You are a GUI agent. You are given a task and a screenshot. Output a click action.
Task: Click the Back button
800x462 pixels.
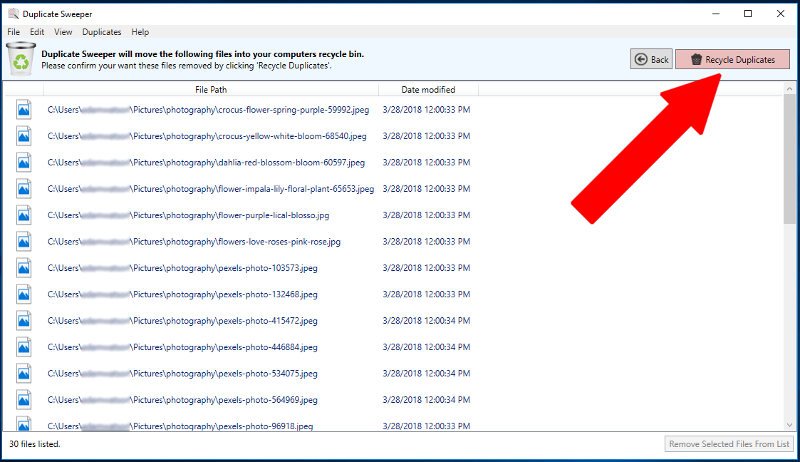coord(652,59)
